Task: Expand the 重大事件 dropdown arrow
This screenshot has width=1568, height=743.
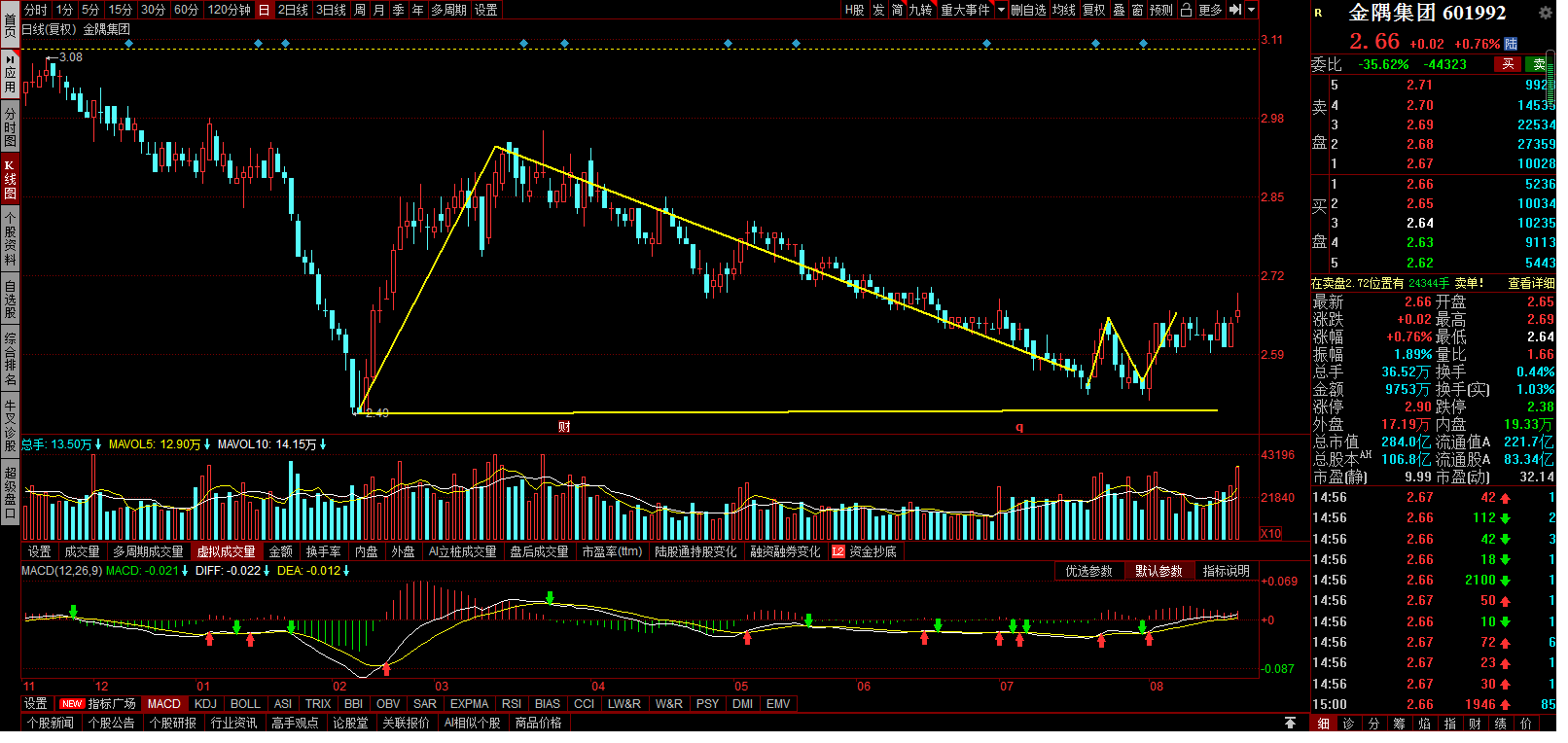Action: tap(1001, 10)
